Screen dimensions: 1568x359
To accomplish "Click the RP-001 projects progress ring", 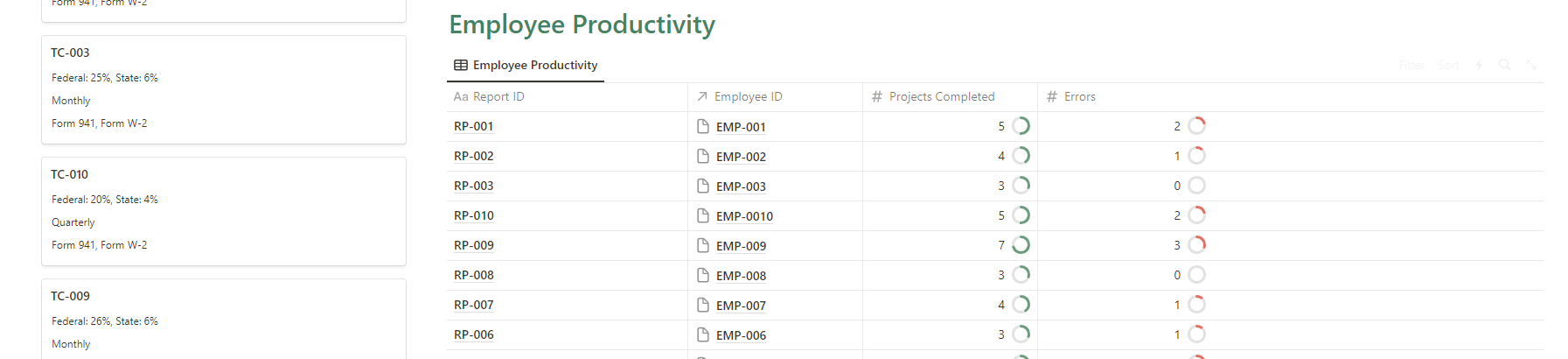I will [1021, 126].
